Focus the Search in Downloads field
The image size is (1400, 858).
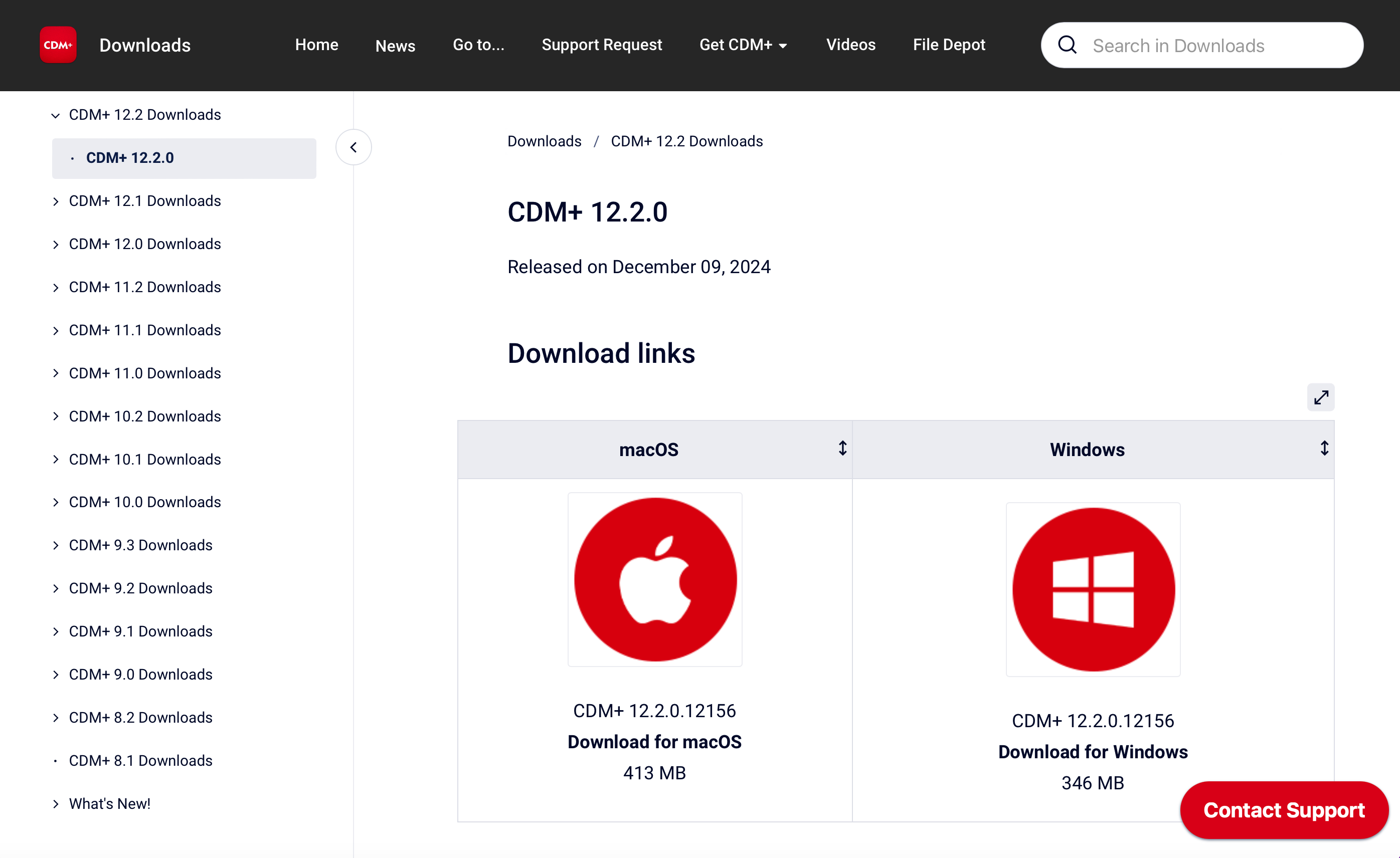point(1216,46)
